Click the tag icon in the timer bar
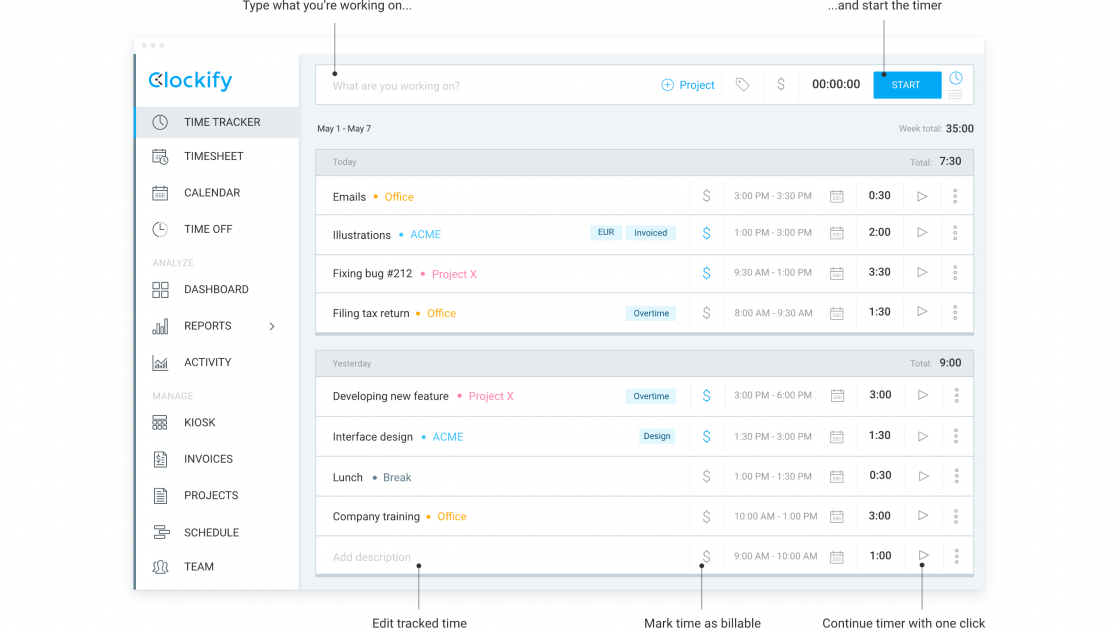The height and width of the screenshot is (630, 1119). (742, 85)
